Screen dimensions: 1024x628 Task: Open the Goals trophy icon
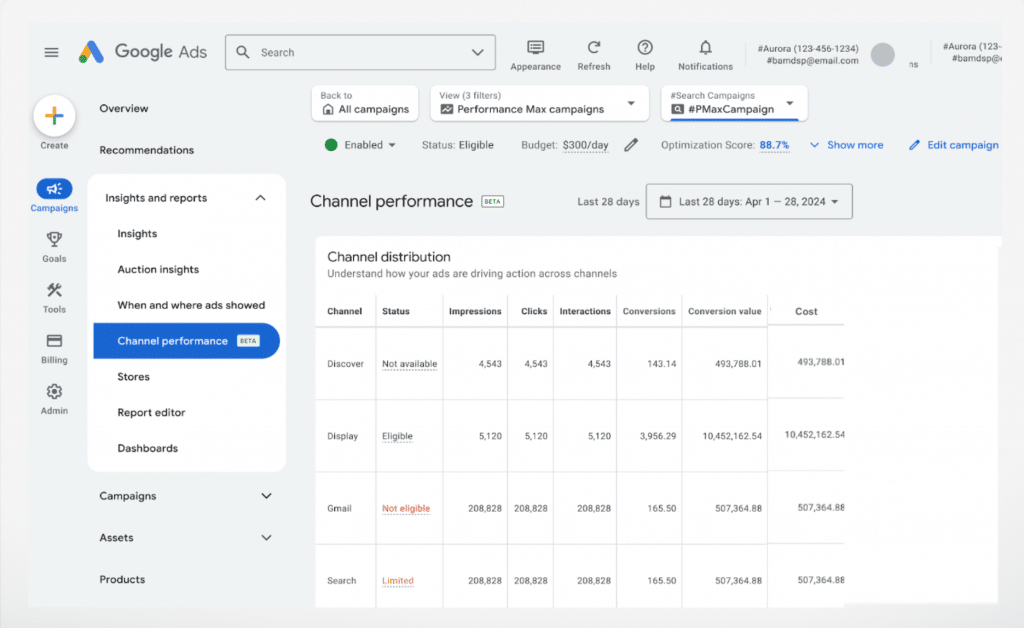pos(54,240)
